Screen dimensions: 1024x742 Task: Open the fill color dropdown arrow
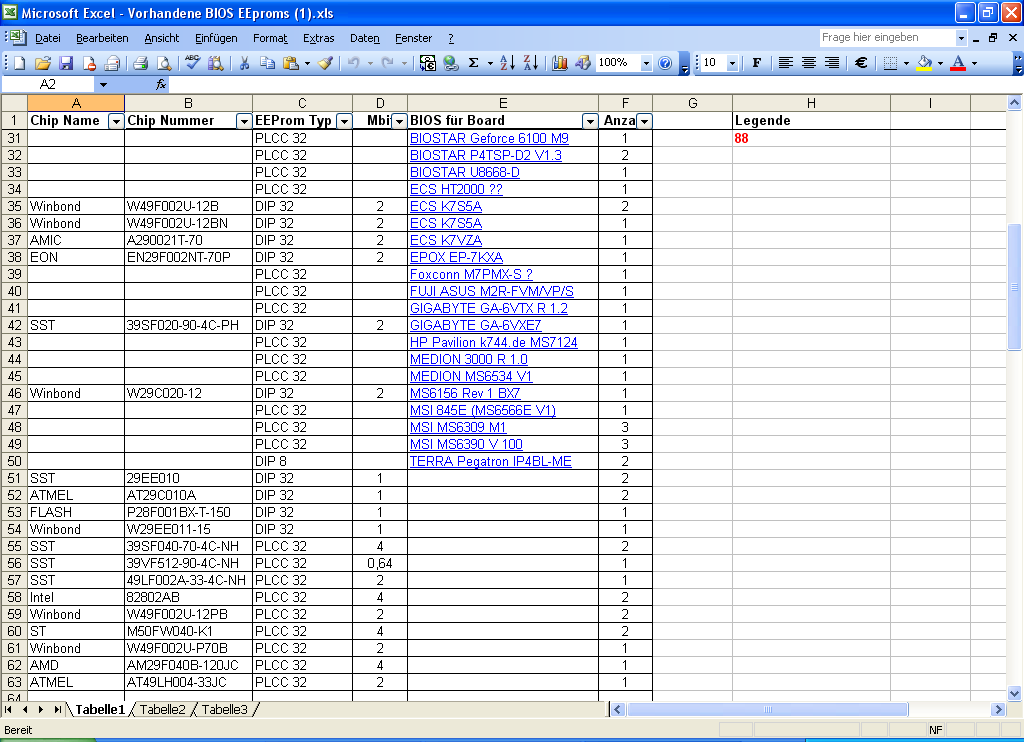pyautogui.click(x=940, y=63)
